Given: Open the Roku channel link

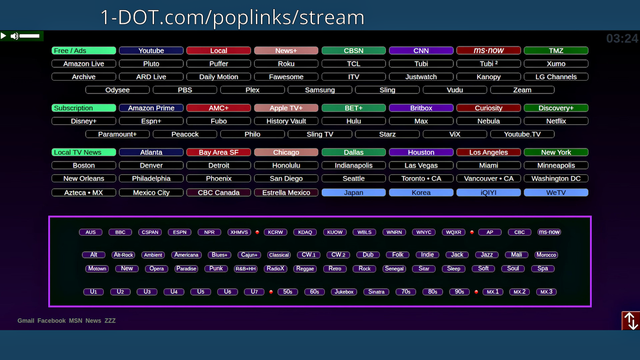Looking at the screenshot, I should coord(286,64).
